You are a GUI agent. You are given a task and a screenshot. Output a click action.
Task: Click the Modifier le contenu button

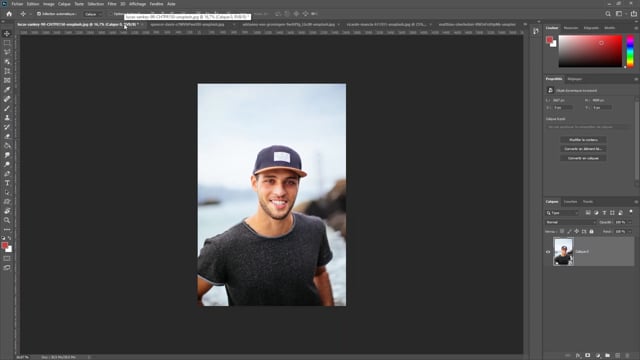(x=583, y=140)
